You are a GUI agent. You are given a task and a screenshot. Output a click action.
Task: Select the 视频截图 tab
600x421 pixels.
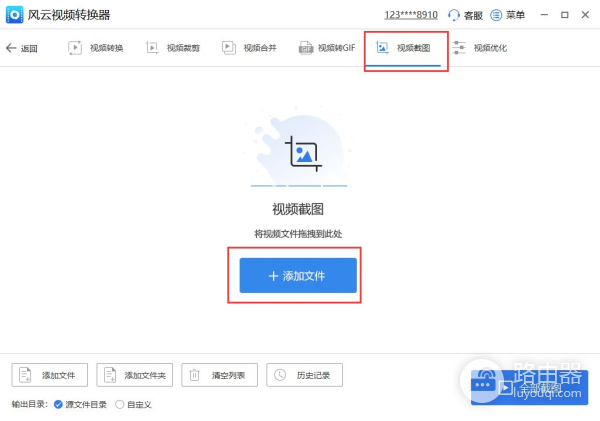click(x=403, y=48)
